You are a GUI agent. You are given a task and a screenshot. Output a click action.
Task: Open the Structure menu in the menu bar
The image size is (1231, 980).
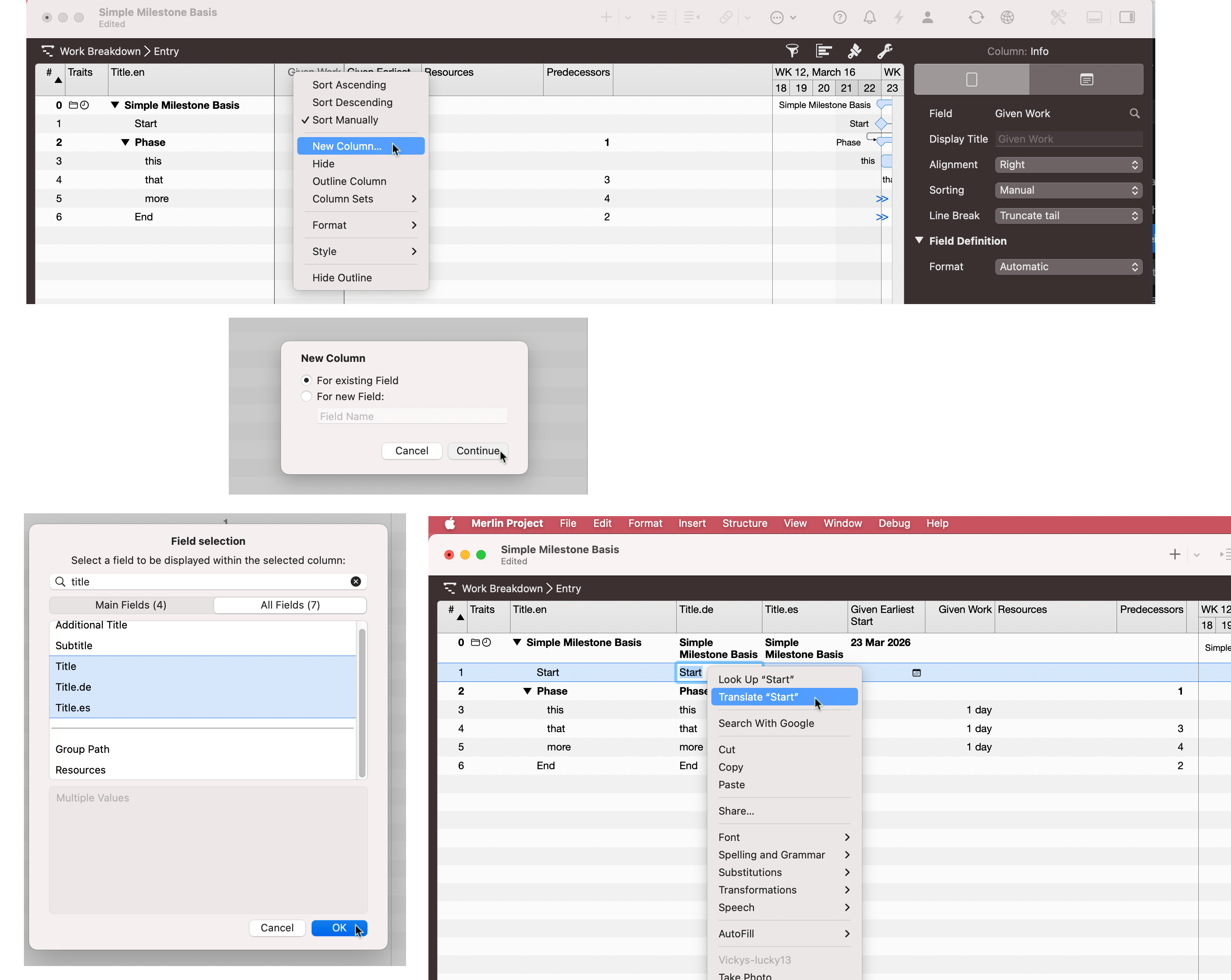[x=744, y=523]
